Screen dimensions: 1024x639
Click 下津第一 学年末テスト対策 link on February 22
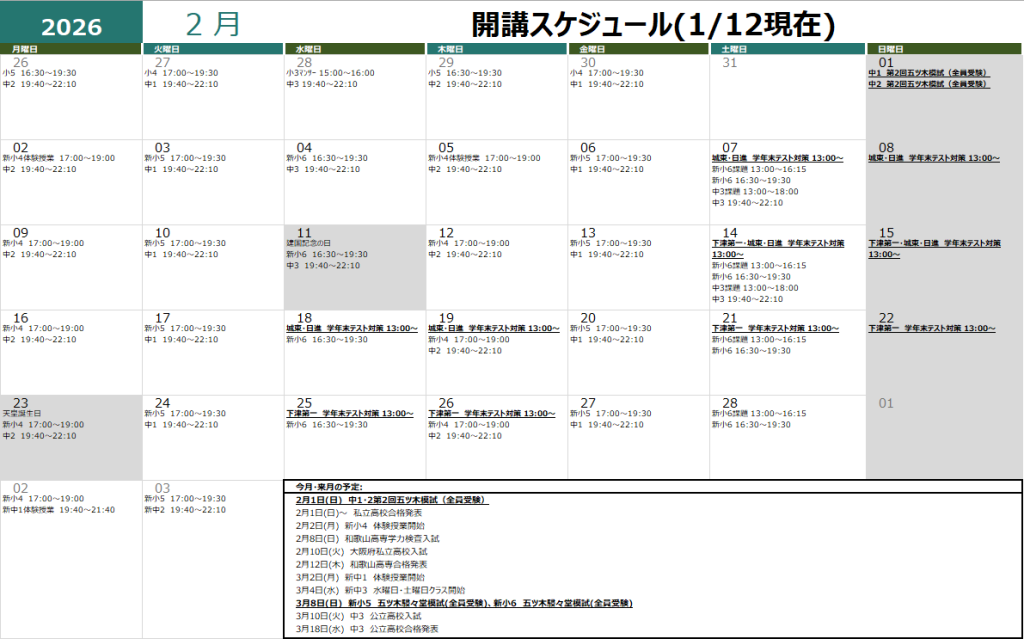pos(931,328)
